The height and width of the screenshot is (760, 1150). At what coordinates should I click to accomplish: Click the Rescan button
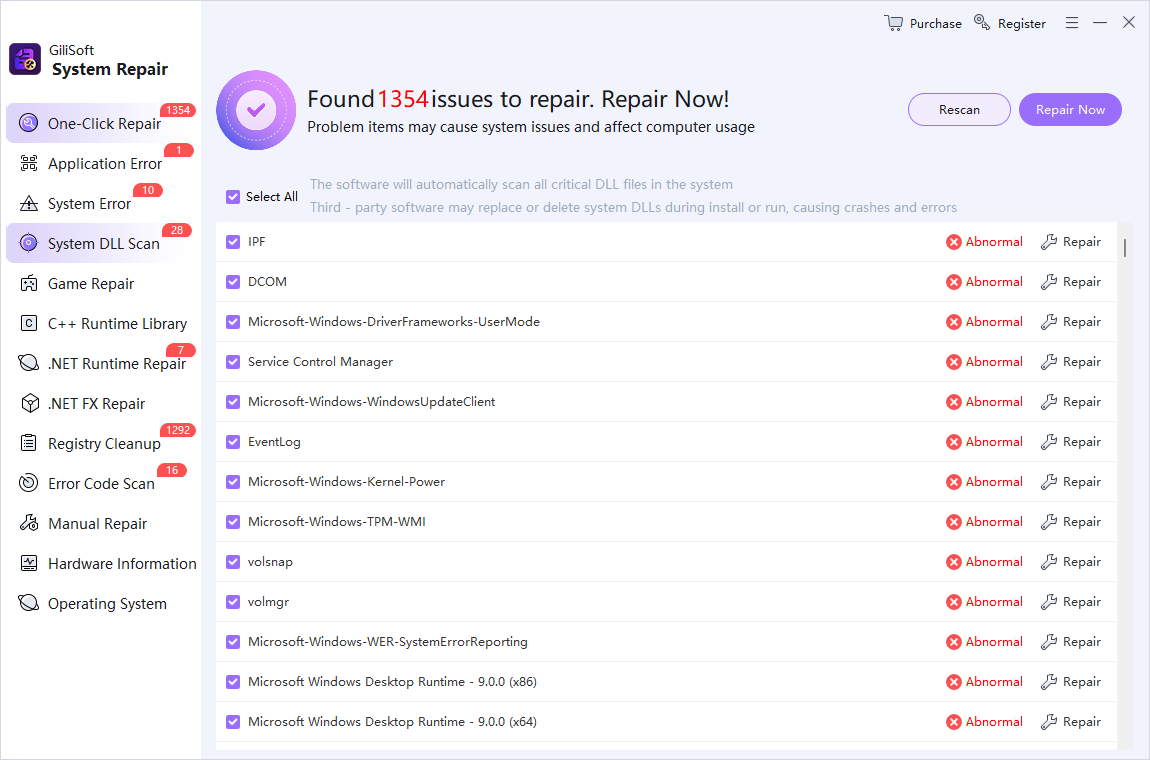[959, 109]
